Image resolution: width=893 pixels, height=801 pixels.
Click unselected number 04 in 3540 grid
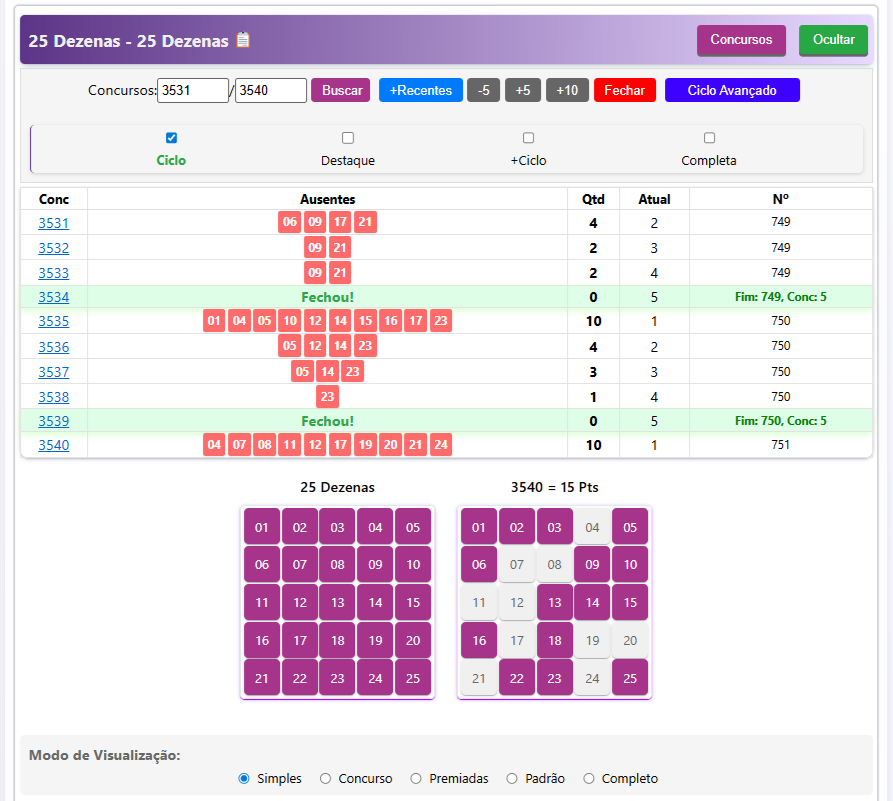592,527
